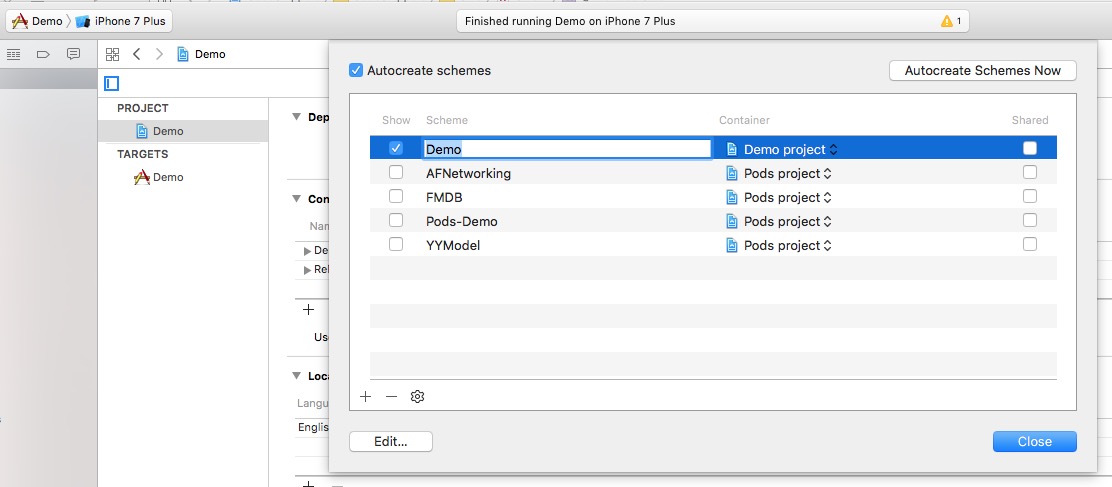Click the Demo scheme name text field

[566, 149]
